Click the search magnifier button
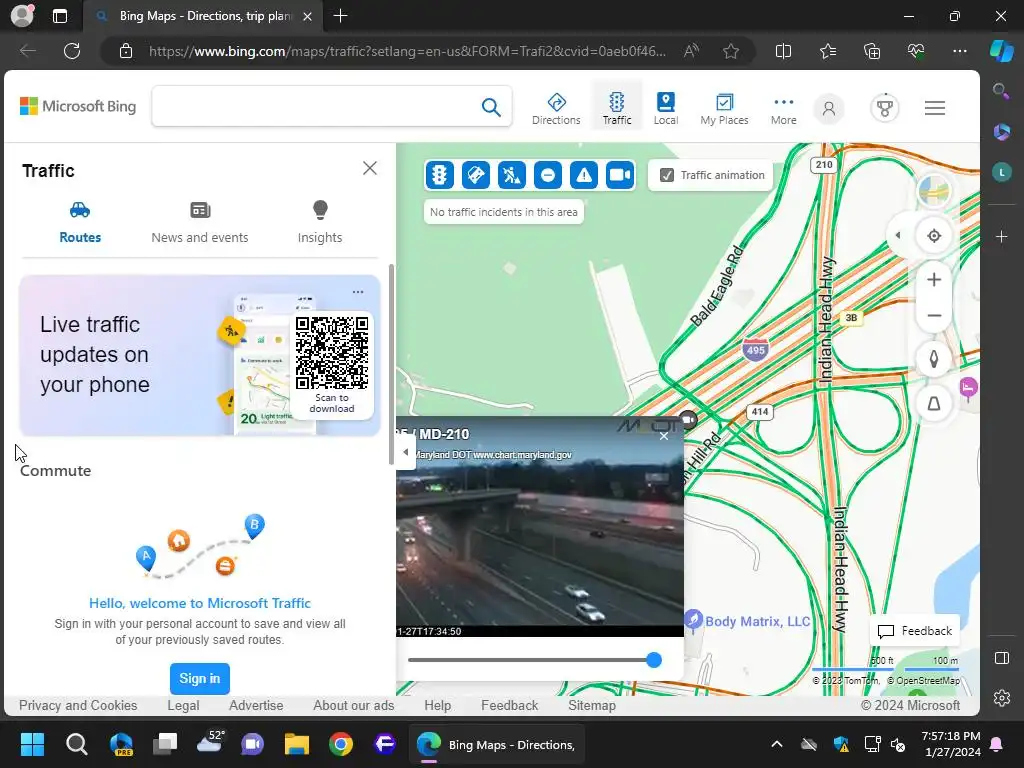 [491, 107]
